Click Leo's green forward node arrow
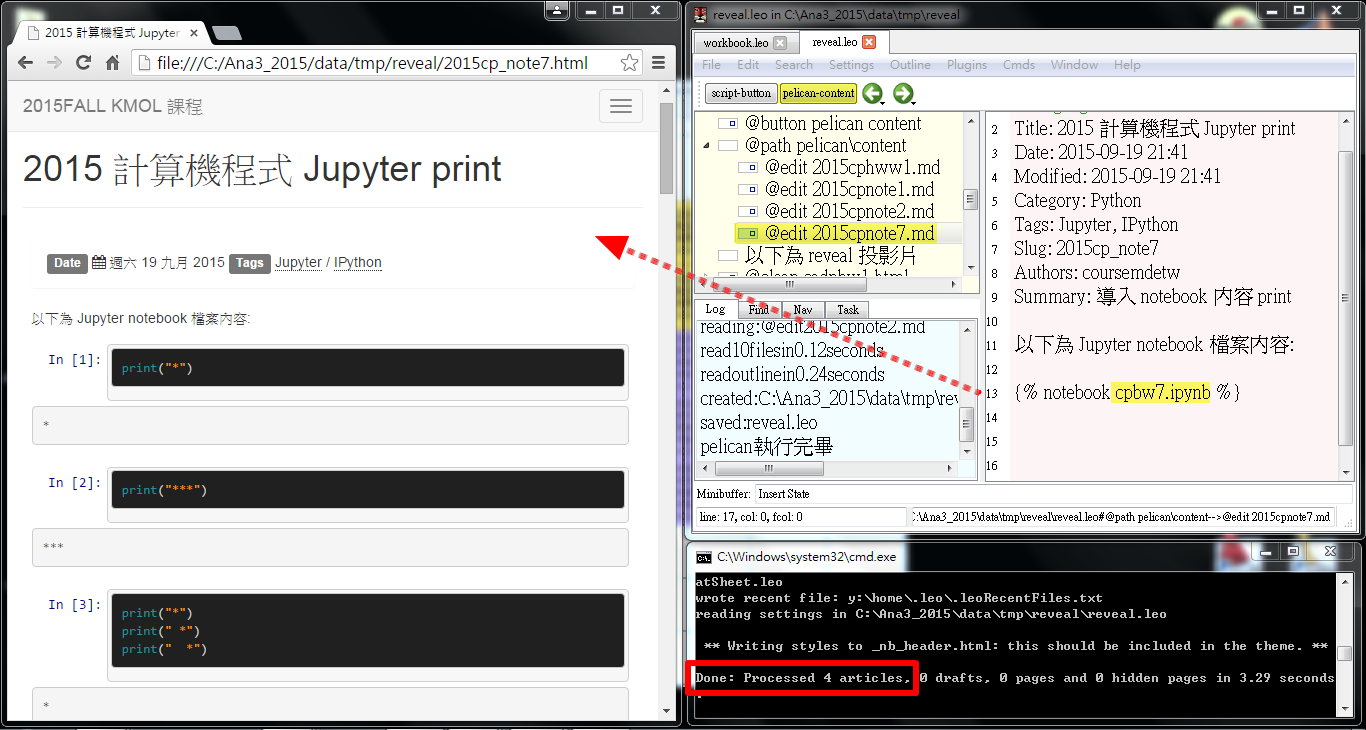Image resolution: width=1366 pixels, height=730 pixels. click(x=902, y=93)
